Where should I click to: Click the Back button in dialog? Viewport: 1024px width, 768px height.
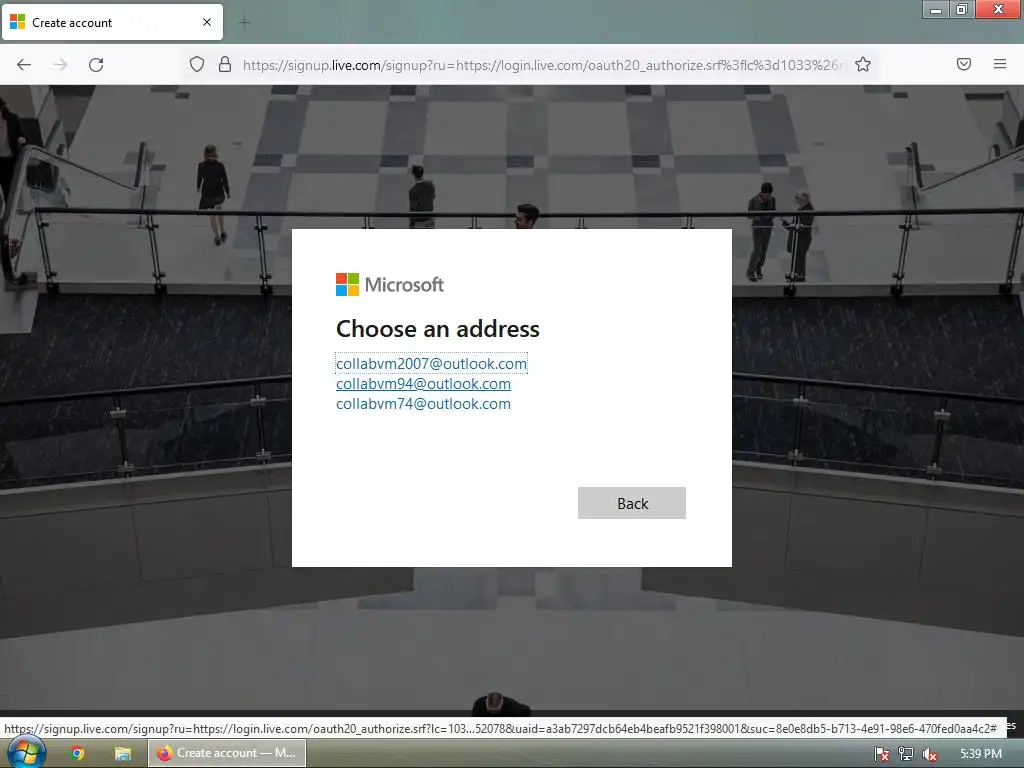632,503
